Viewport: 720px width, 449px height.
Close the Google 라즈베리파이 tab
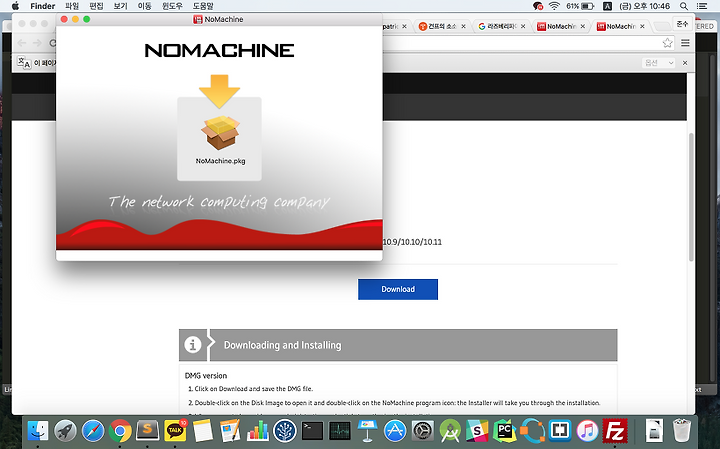(x=523, y=27)
